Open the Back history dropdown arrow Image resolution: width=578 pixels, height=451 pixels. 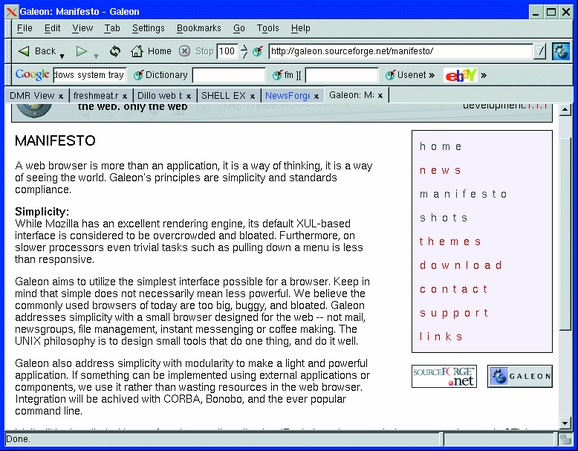click(62, 56)
